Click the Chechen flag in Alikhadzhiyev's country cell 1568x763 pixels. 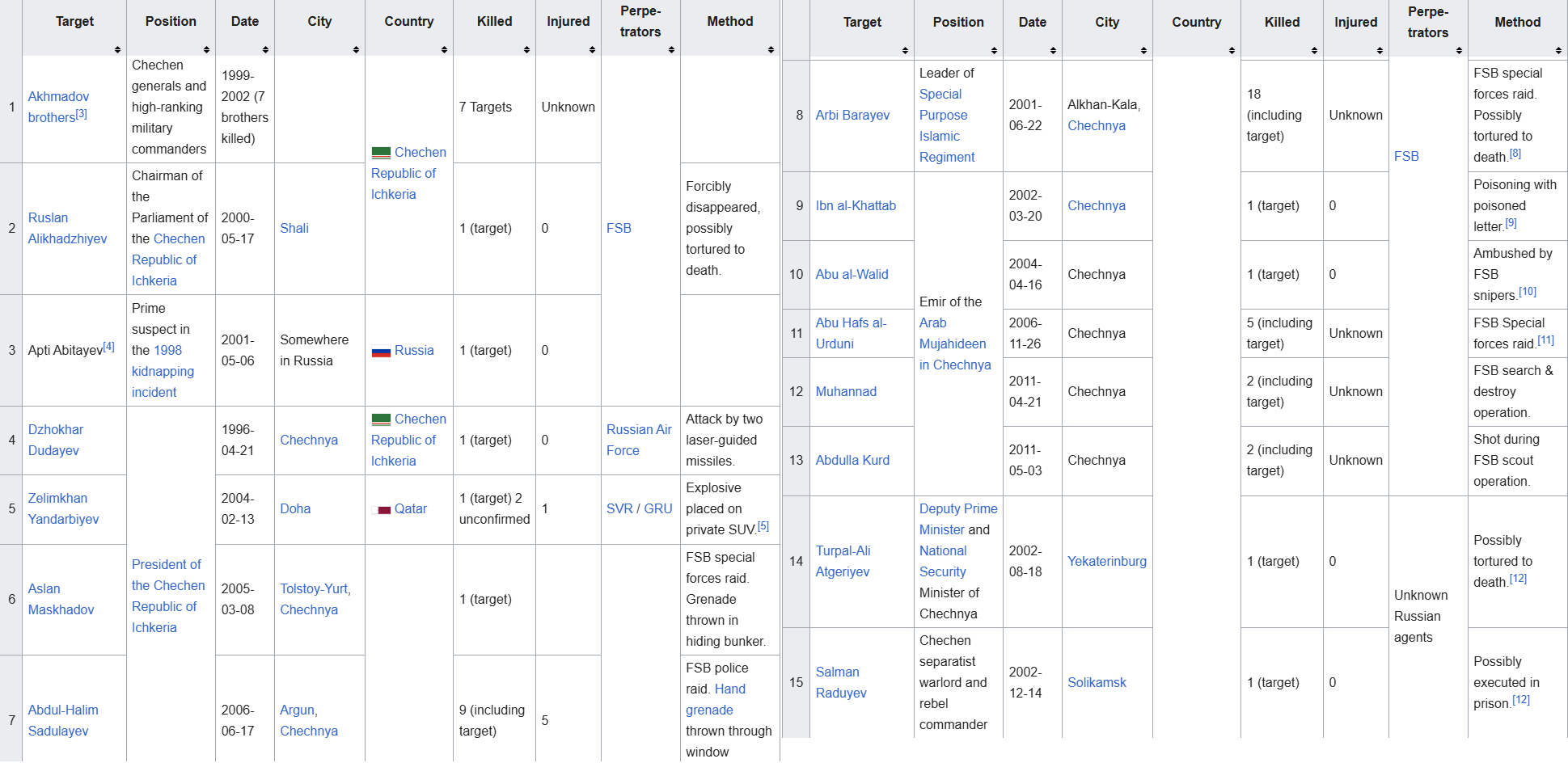381,153
